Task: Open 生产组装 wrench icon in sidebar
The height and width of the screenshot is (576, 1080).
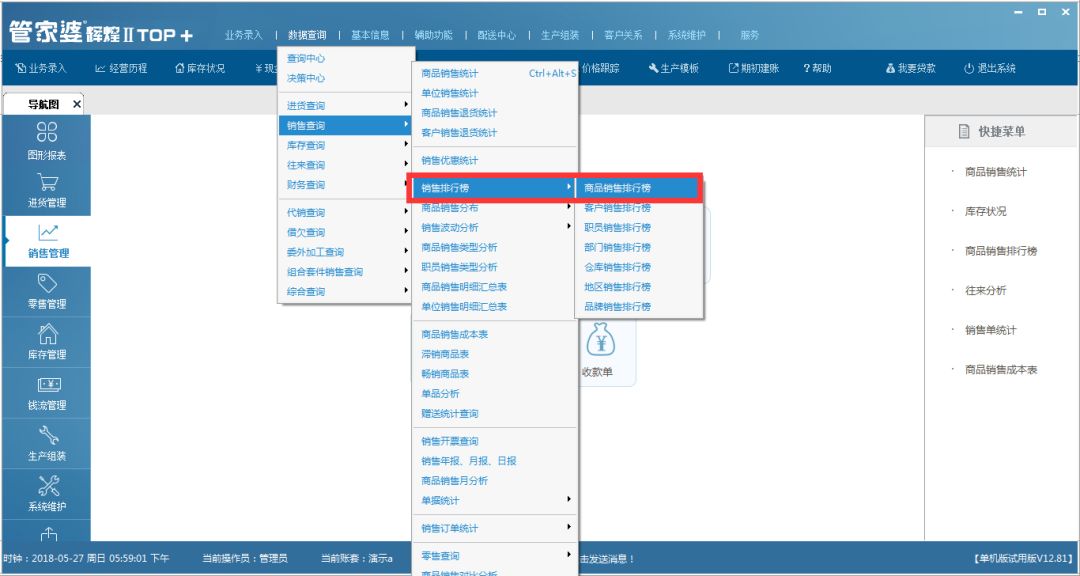Action: tap(46, 442)
